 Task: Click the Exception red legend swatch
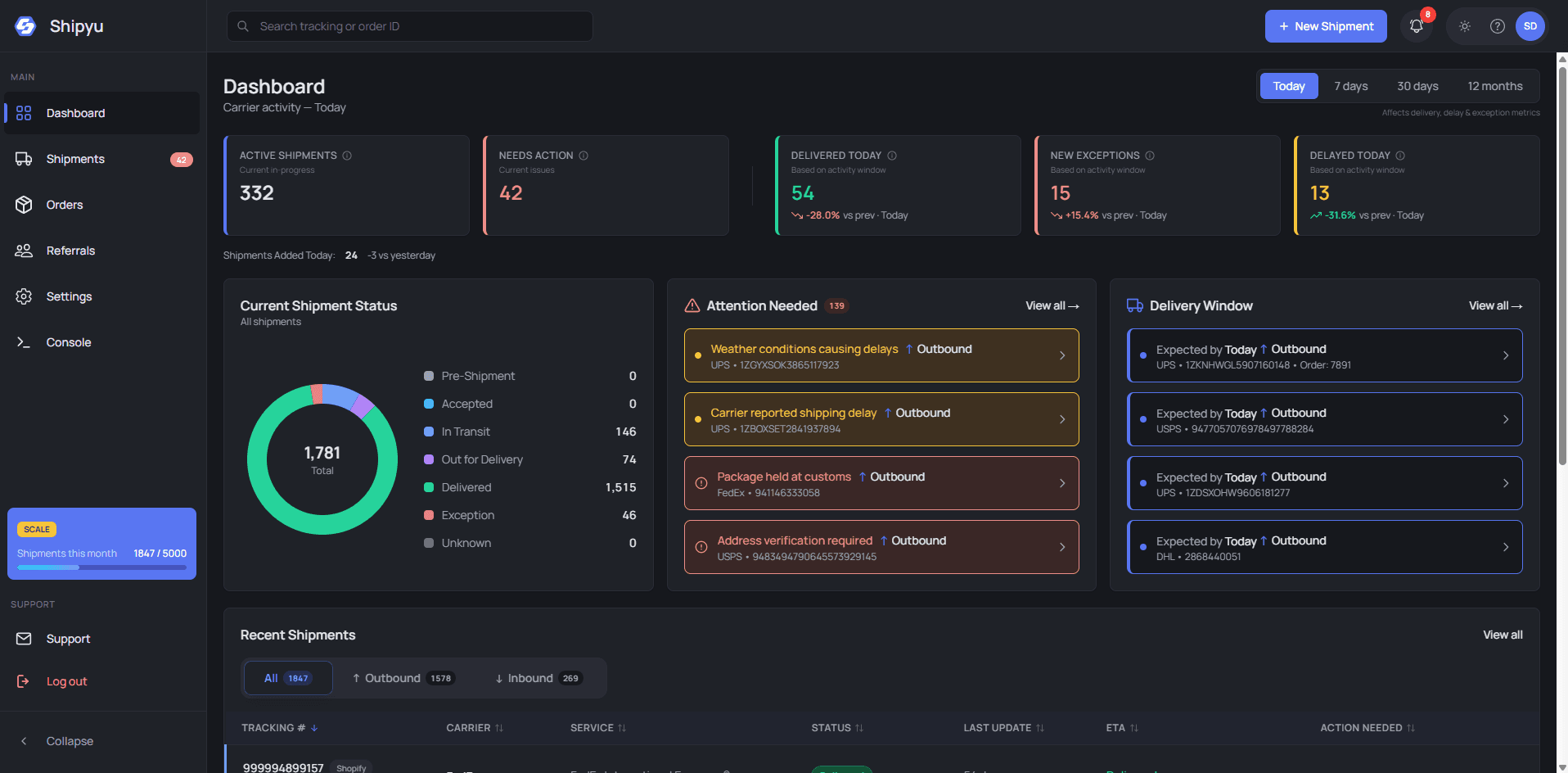(429, 515)
